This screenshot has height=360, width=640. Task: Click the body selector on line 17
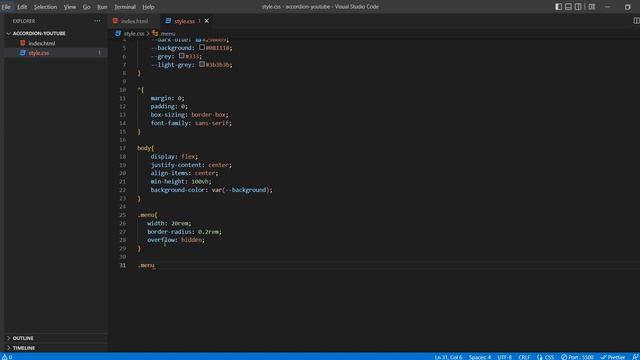pos(144,148)
